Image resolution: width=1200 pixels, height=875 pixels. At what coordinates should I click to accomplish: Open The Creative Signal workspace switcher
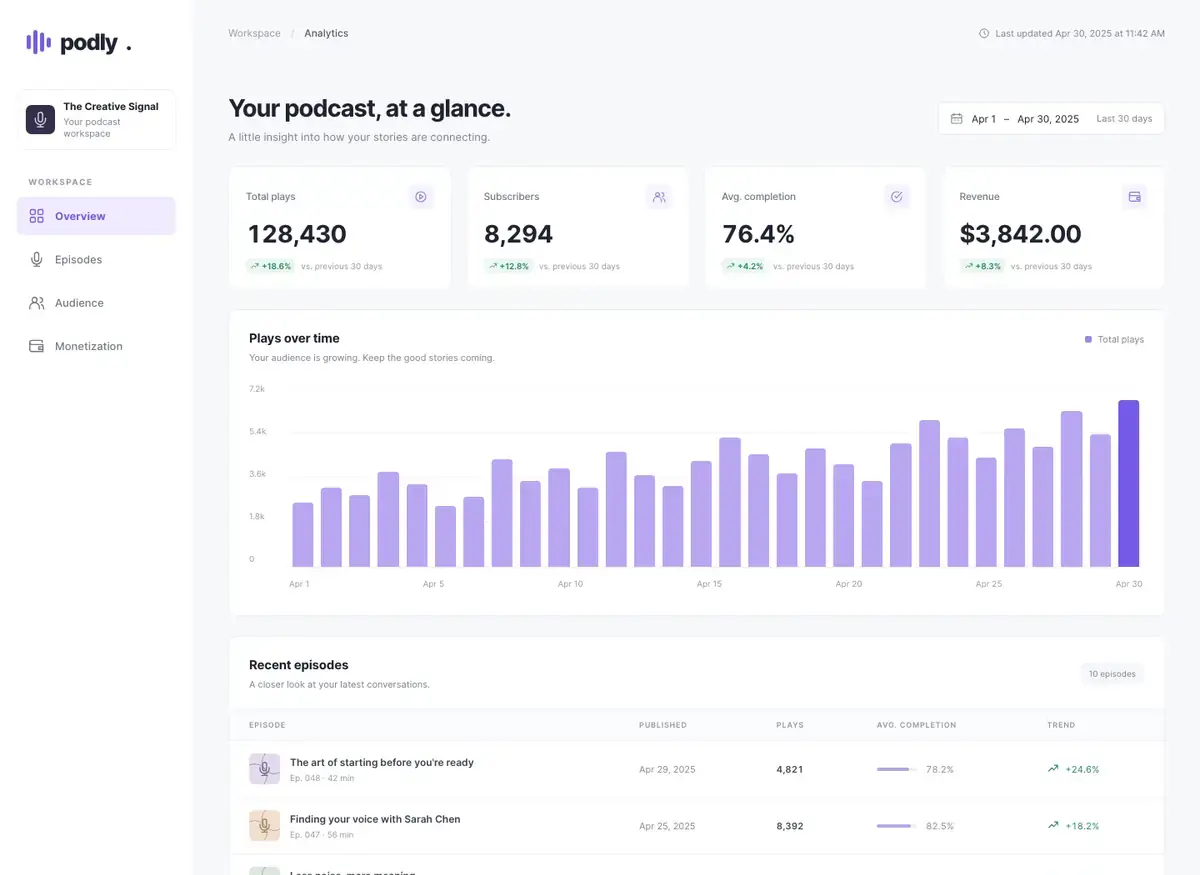(96, 120)
